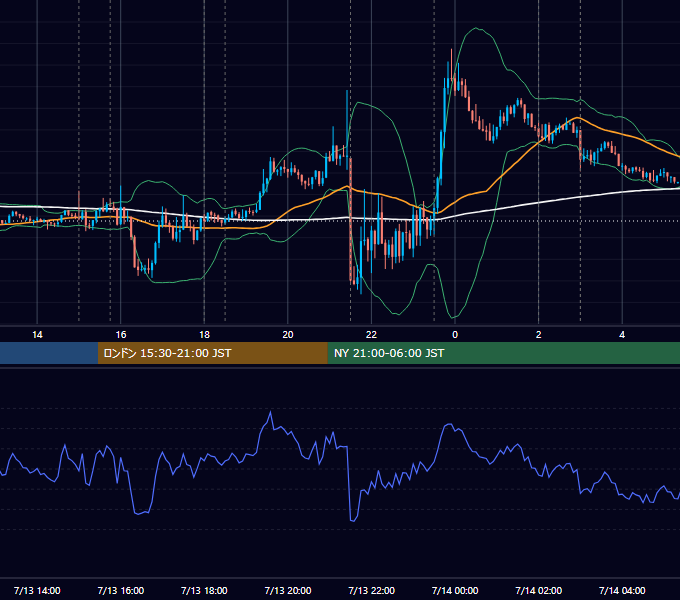Click the 7/14 02:00 time label
The image size is (680, 600).
[x=539, y=591]
